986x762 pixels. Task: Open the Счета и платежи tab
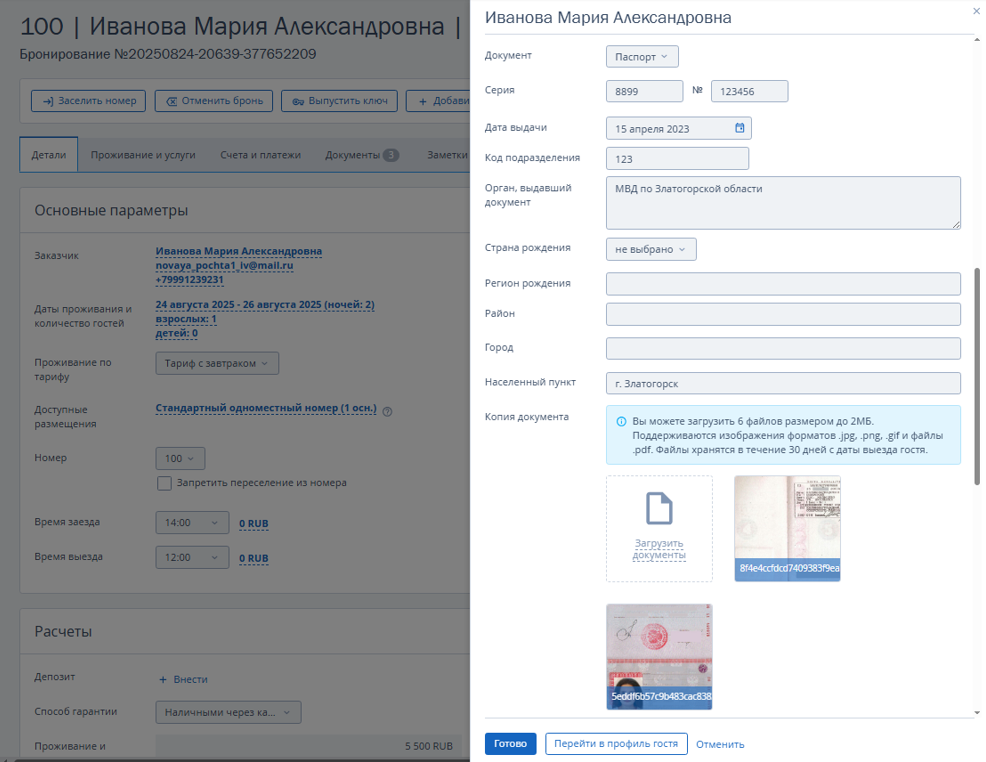click(x=260, y=155)
